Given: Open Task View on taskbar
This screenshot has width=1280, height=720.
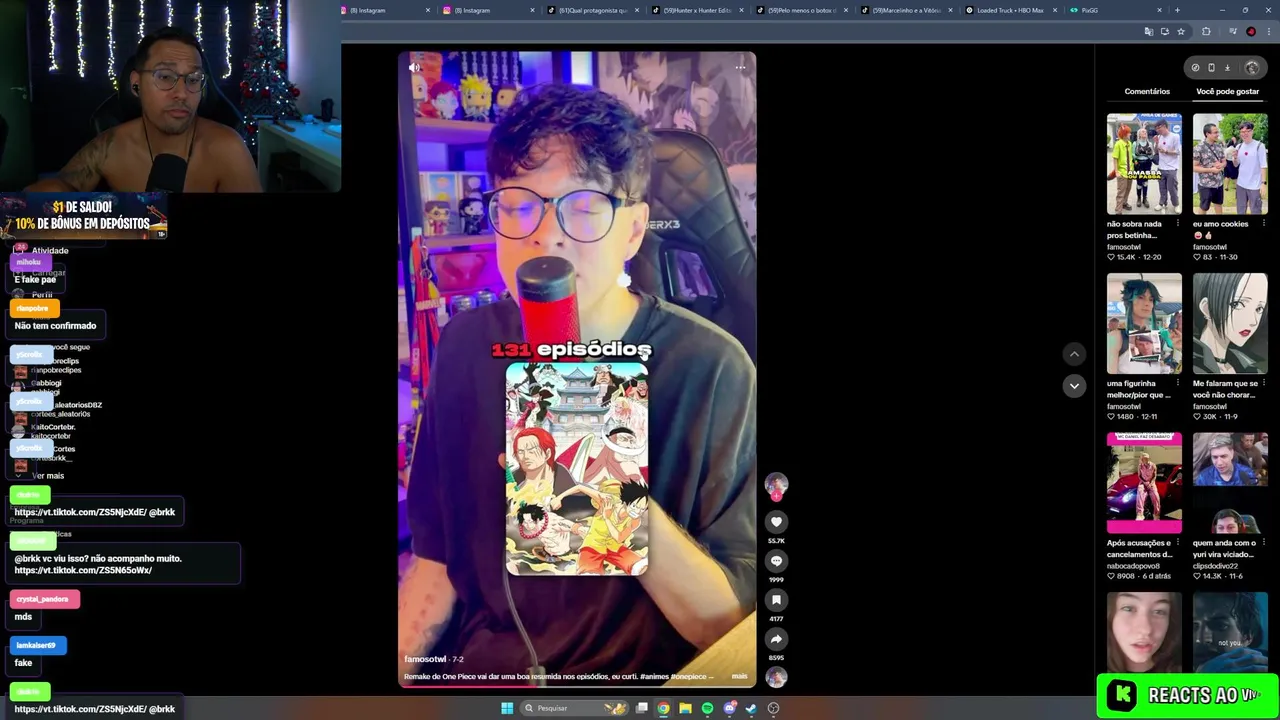Looking at the screenshot, I should pos(642,708).
